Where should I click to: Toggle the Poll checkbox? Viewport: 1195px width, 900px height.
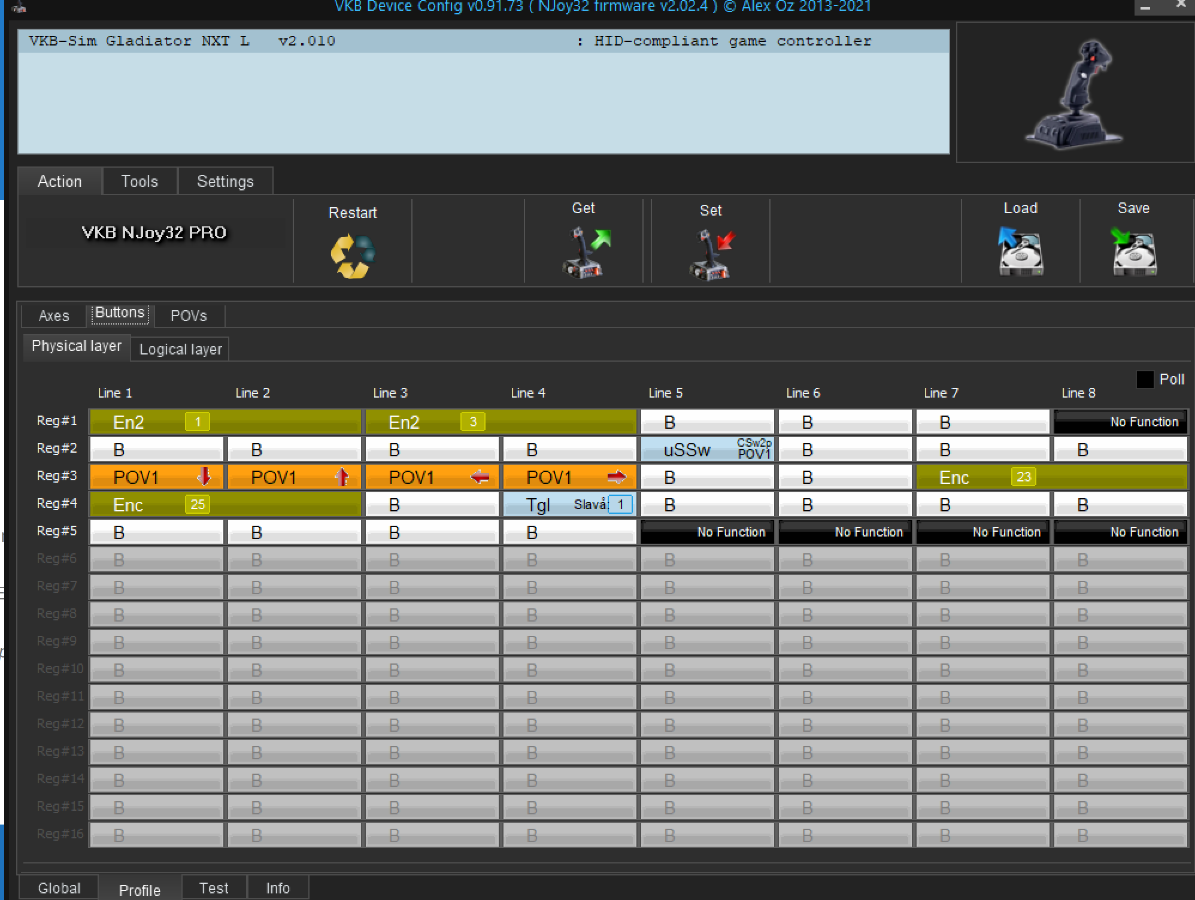click(1145, 380)
